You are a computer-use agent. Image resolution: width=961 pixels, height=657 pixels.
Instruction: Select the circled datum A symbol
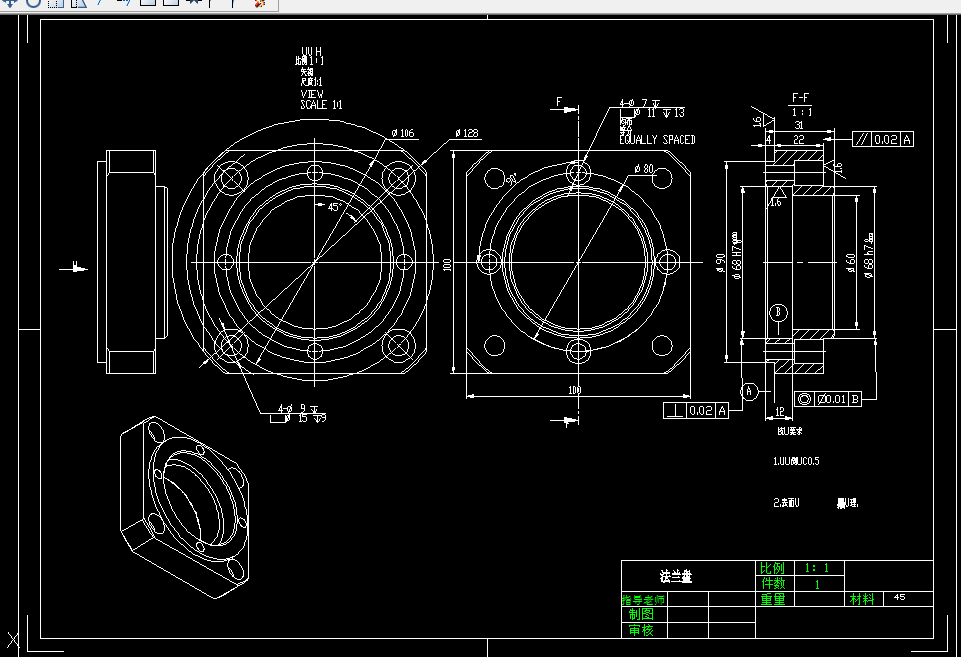pyautogui.click(x=749, y=391)
